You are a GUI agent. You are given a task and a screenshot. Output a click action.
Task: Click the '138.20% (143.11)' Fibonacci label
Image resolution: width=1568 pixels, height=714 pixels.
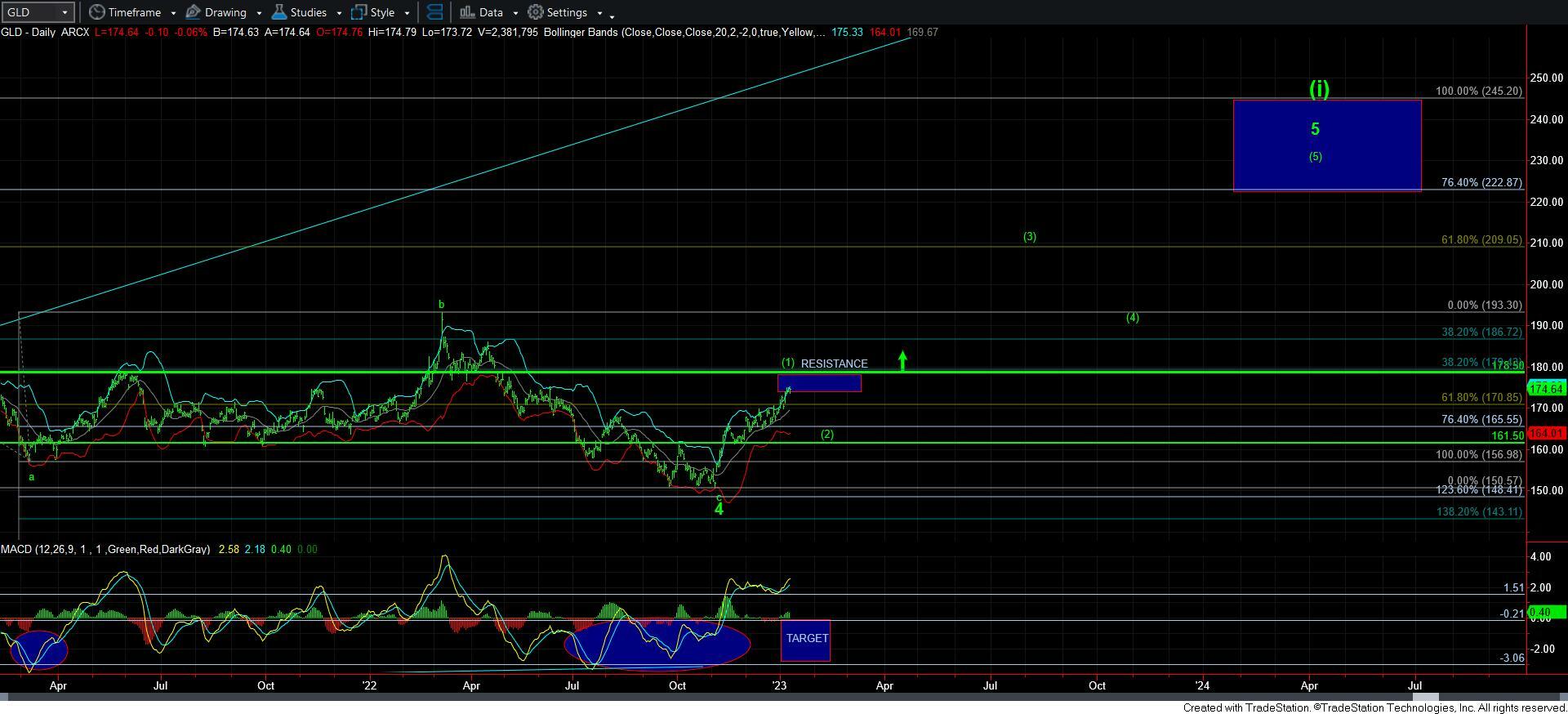1479,512
